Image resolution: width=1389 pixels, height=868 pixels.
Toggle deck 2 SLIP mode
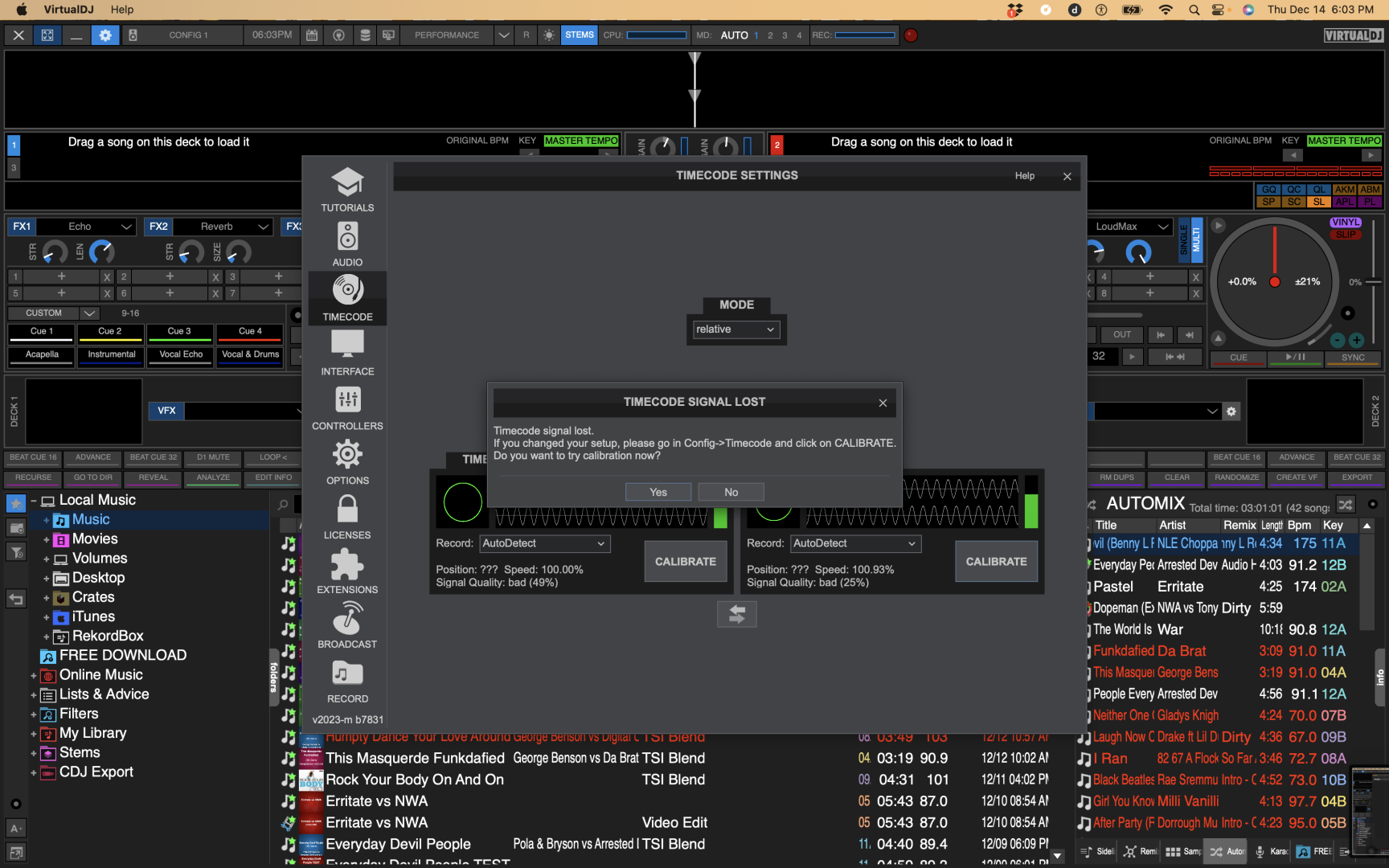[1346, 235]
